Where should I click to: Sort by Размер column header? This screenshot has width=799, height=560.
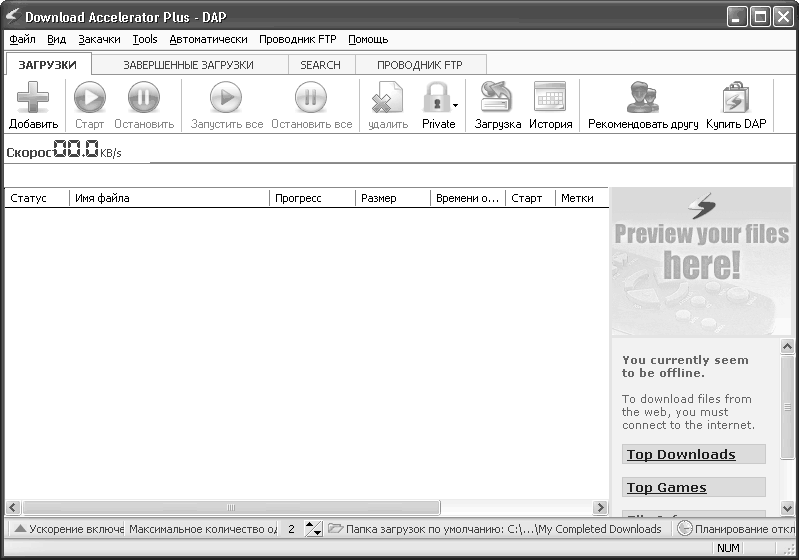coord(393,198)
